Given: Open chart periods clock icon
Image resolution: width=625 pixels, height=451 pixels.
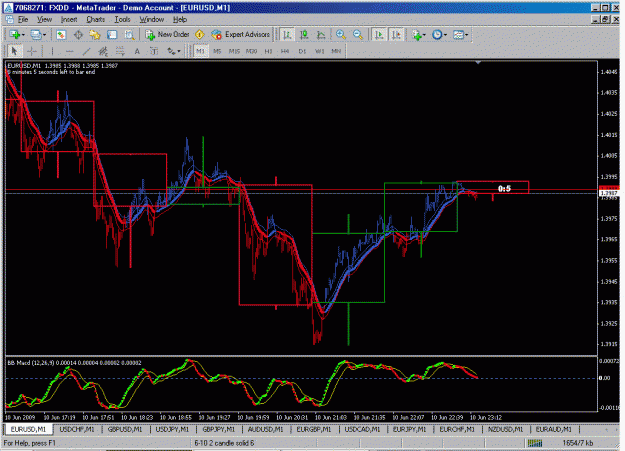Looking at the screenshot, I should [x=437, y=35].
